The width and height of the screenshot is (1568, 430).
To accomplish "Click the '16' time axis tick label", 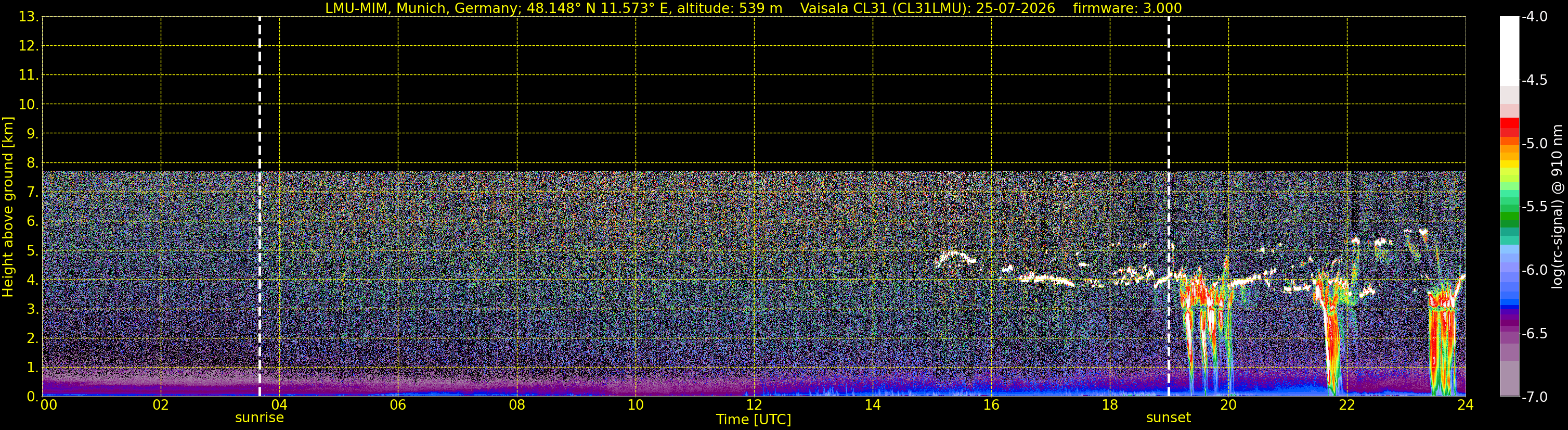I will click(x=992, y=405).
